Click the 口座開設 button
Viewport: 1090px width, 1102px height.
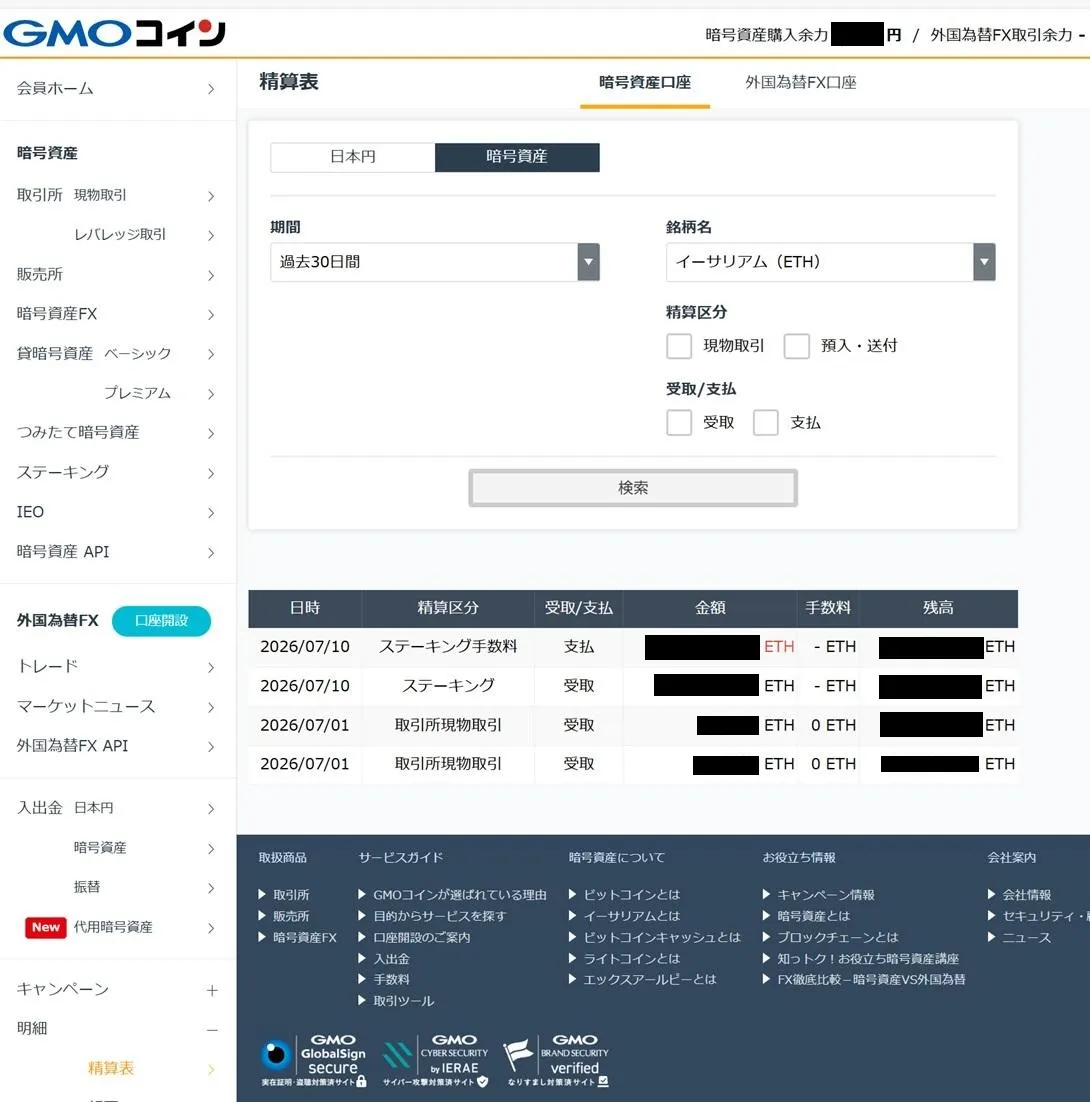(x=161, y=621)
